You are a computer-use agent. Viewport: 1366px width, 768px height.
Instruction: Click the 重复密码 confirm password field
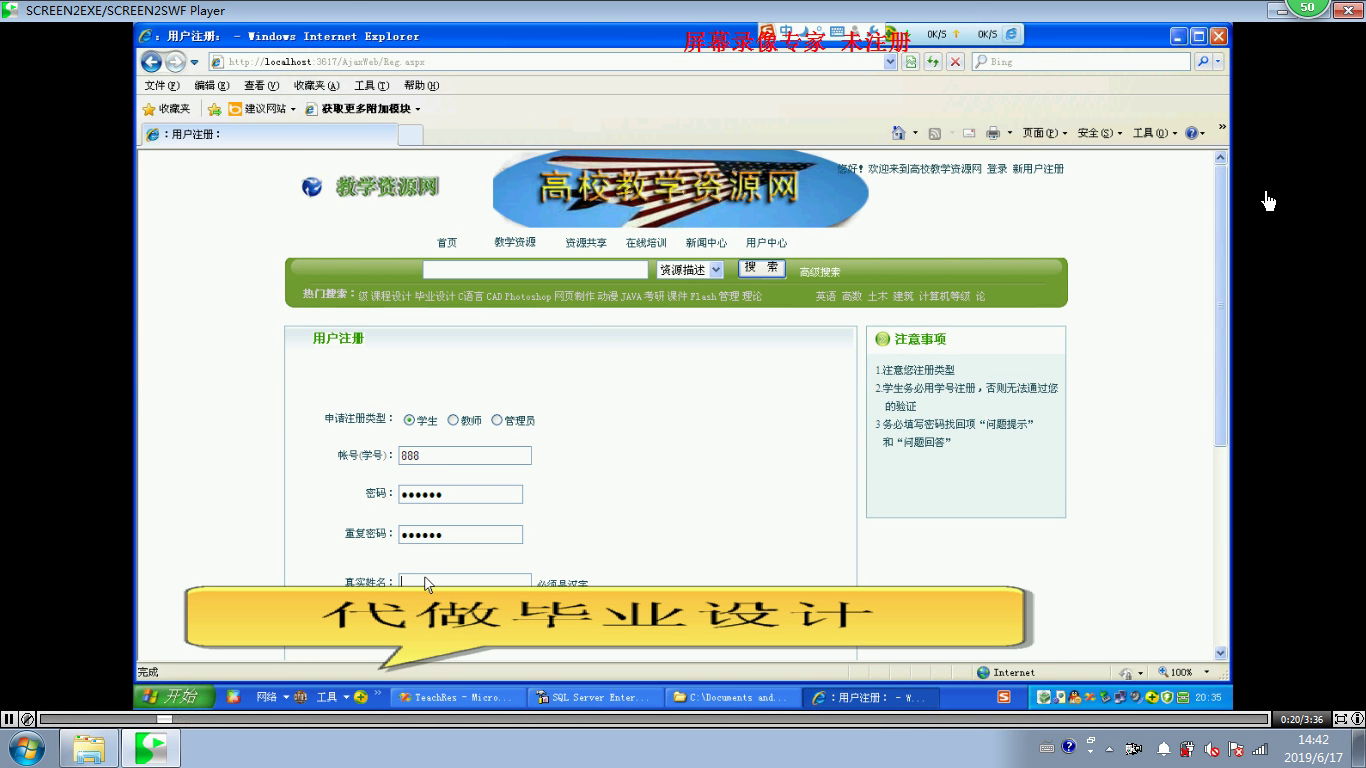coord(460,535)
